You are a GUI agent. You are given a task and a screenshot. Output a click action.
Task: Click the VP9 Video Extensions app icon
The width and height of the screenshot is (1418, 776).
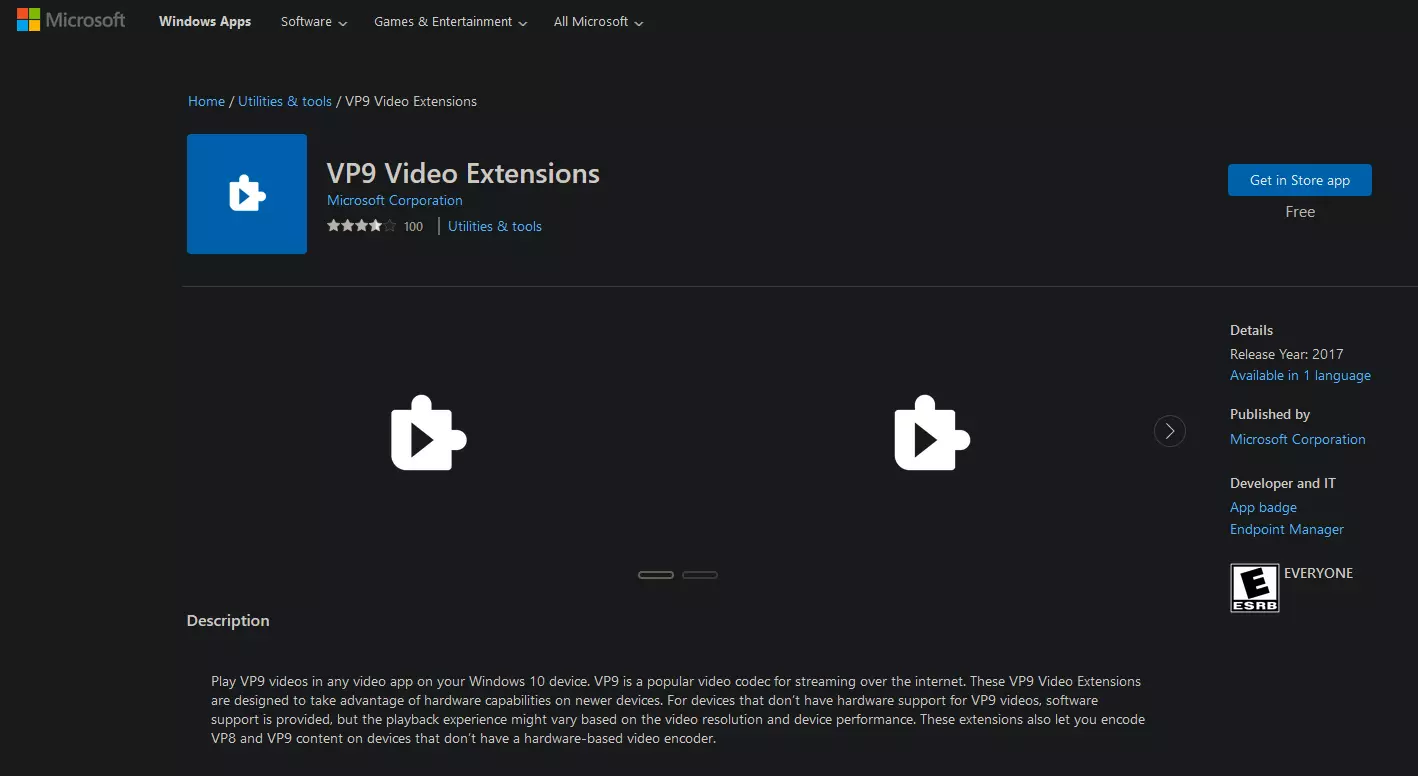coord(247,194)
